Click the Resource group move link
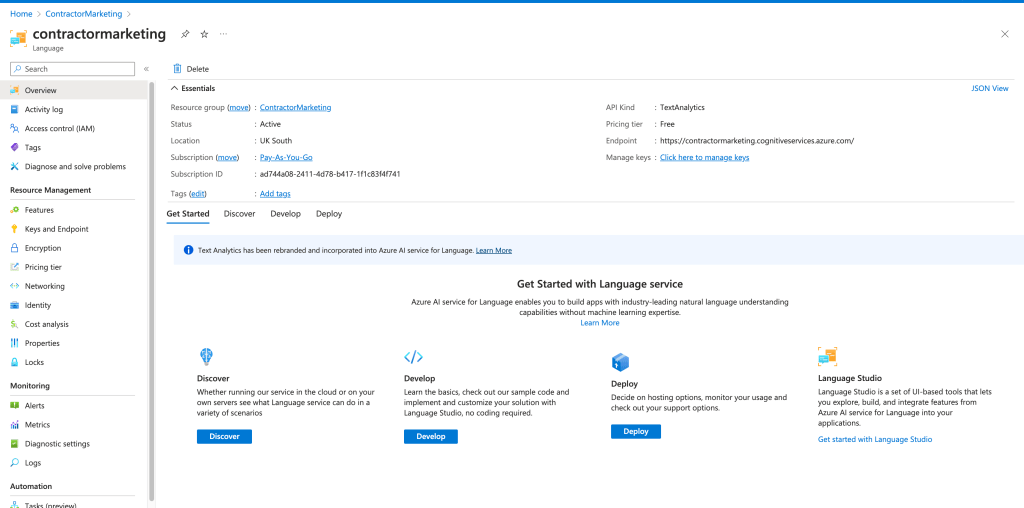This screenshot has width=1024, height=508. [238, 107]
